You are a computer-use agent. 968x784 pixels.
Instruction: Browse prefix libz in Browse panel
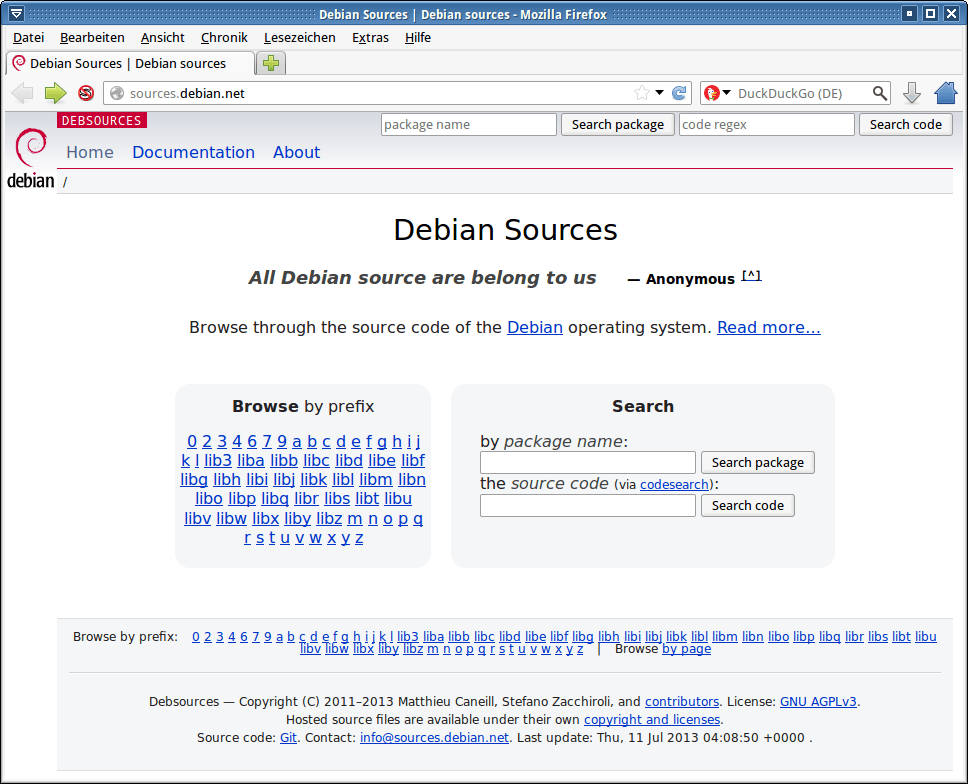pos(329,519)
